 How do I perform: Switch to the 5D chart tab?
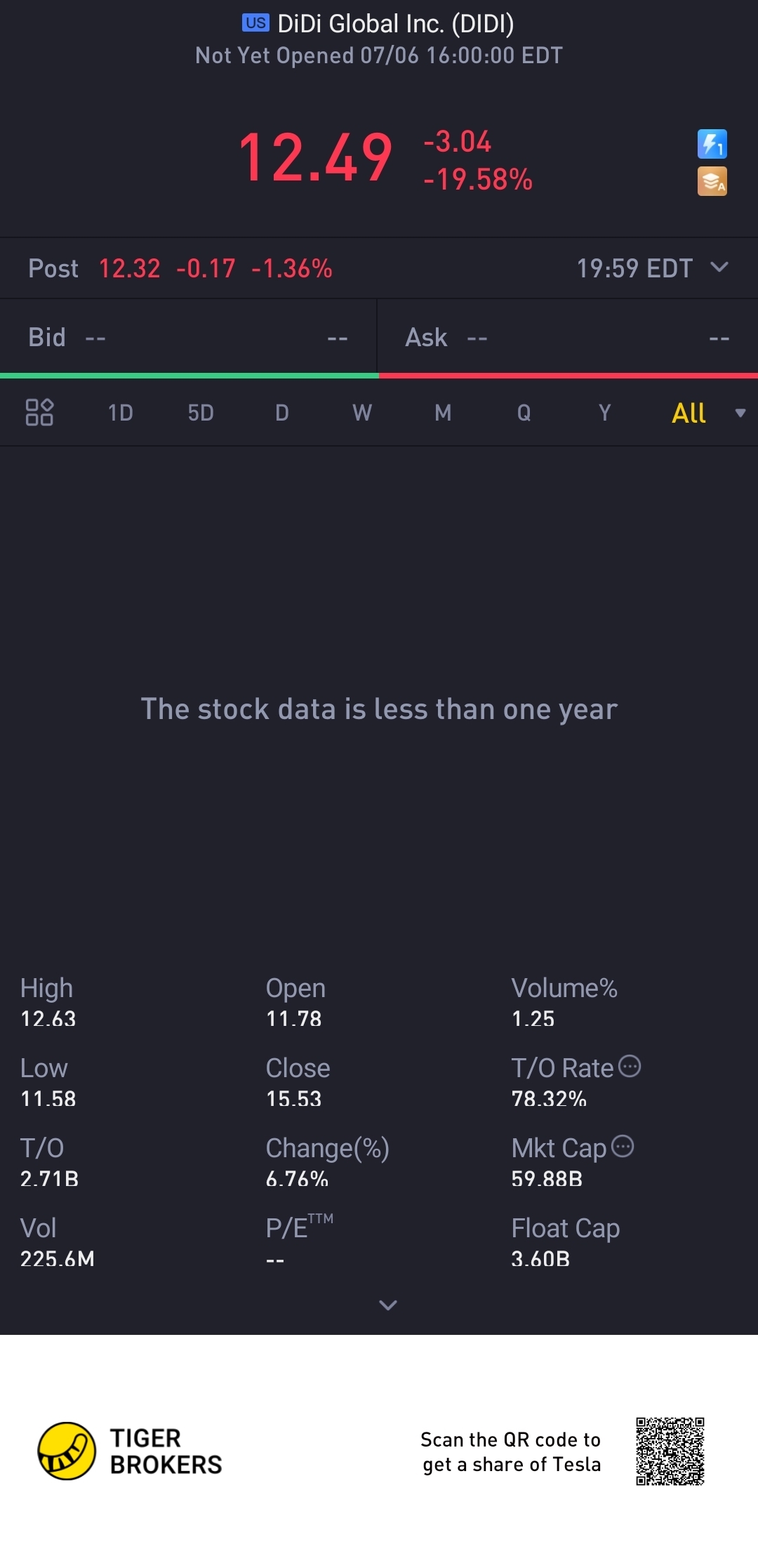tap(201, 413)
